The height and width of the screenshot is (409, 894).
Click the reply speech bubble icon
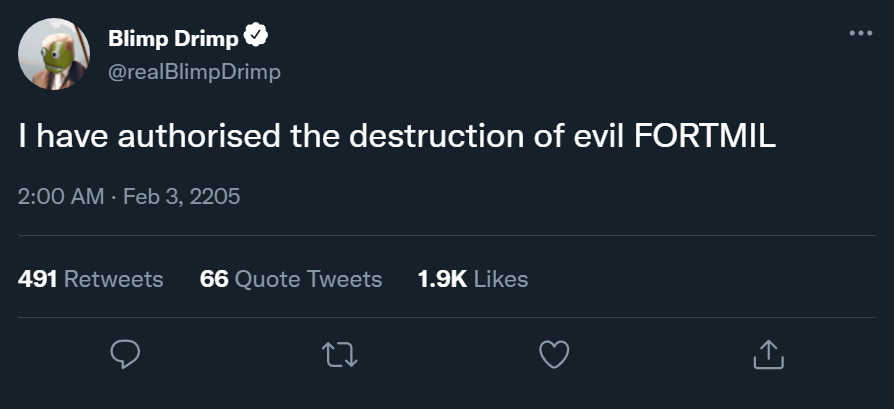(x=124, y=352)
